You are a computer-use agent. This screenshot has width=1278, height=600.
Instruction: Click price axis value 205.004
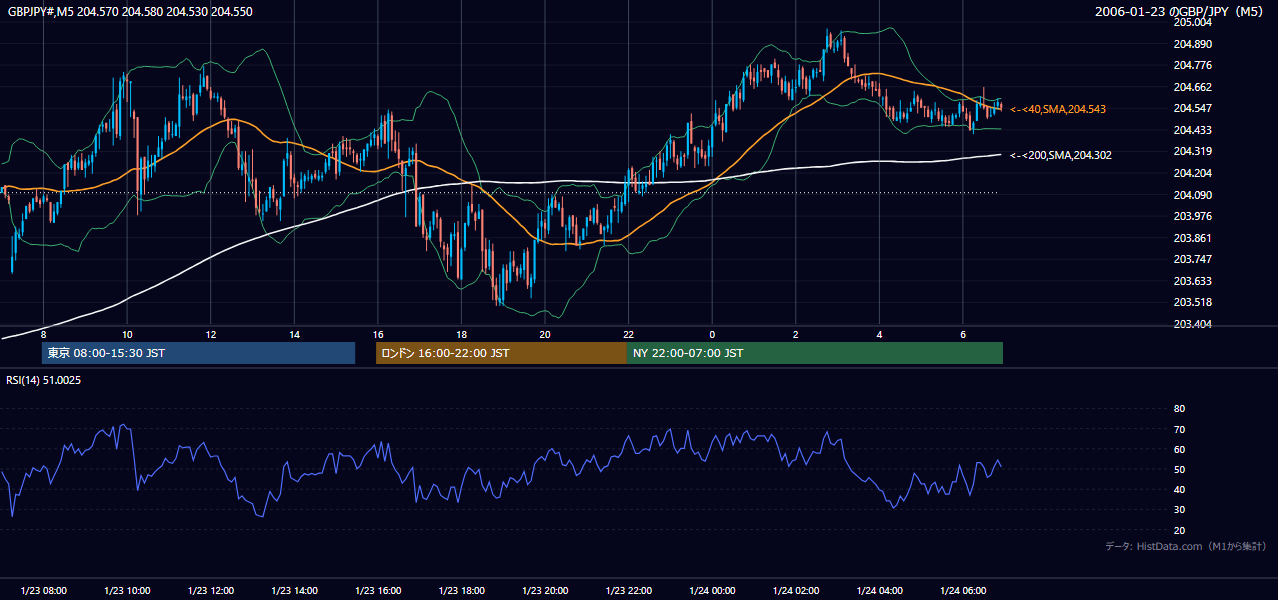pyautogui.click(x=1193, y=22)
